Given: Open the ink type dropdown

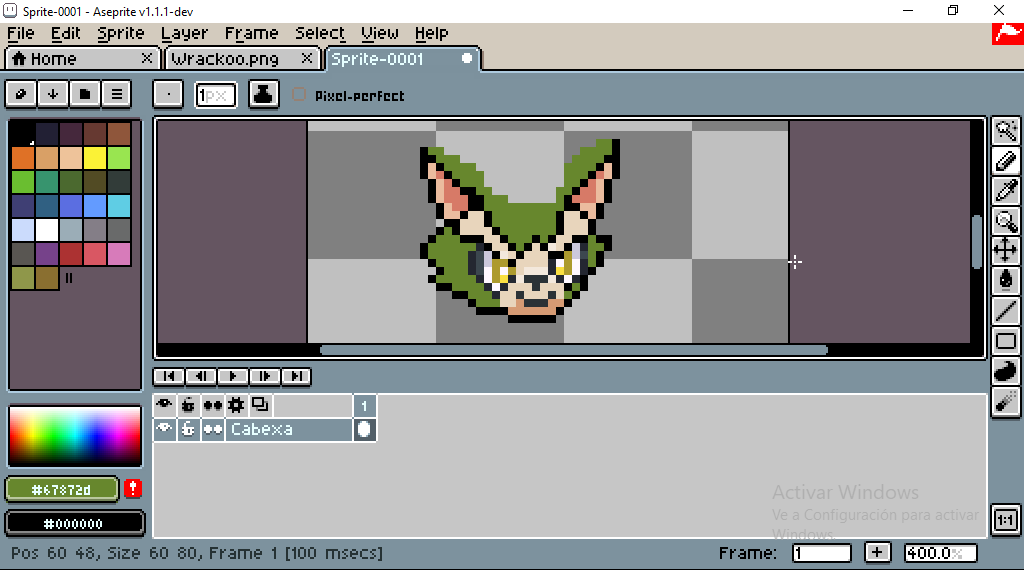Looking at the screenshot, I should pyautogui.click(x=264, y=94).
